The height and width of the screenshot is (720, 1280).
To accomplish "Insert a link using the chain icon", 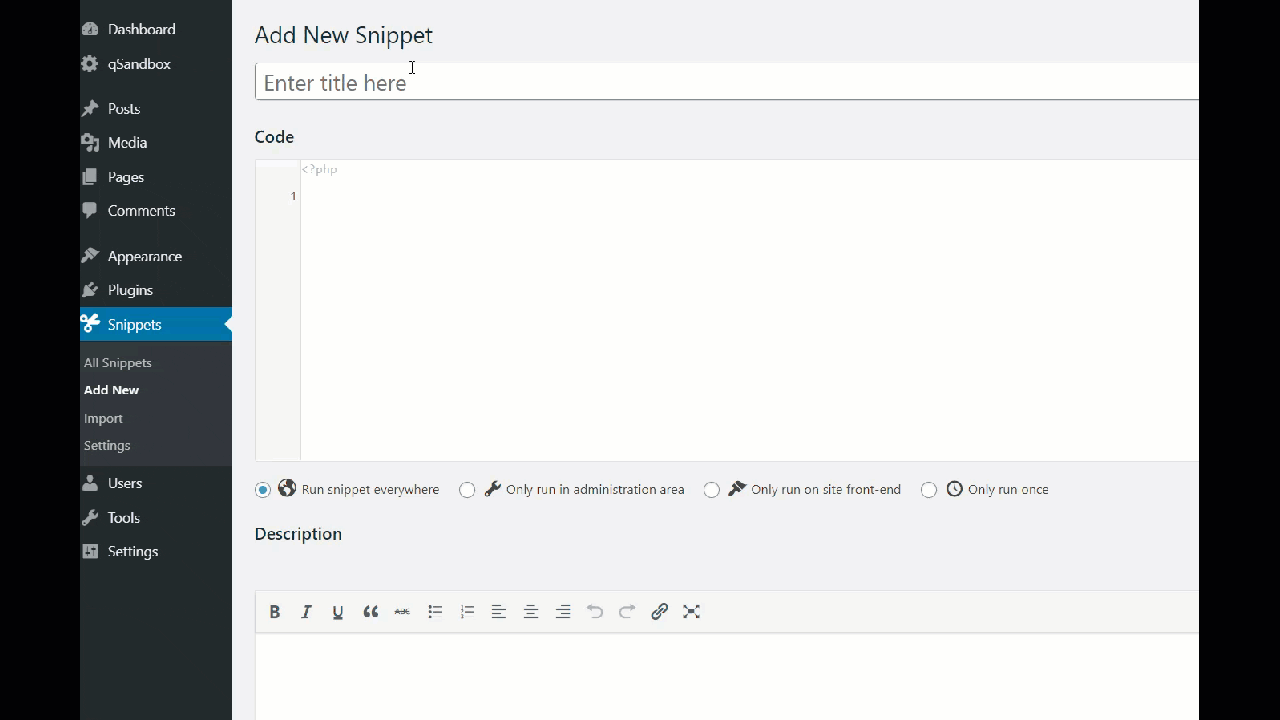I will click(659, 611).
